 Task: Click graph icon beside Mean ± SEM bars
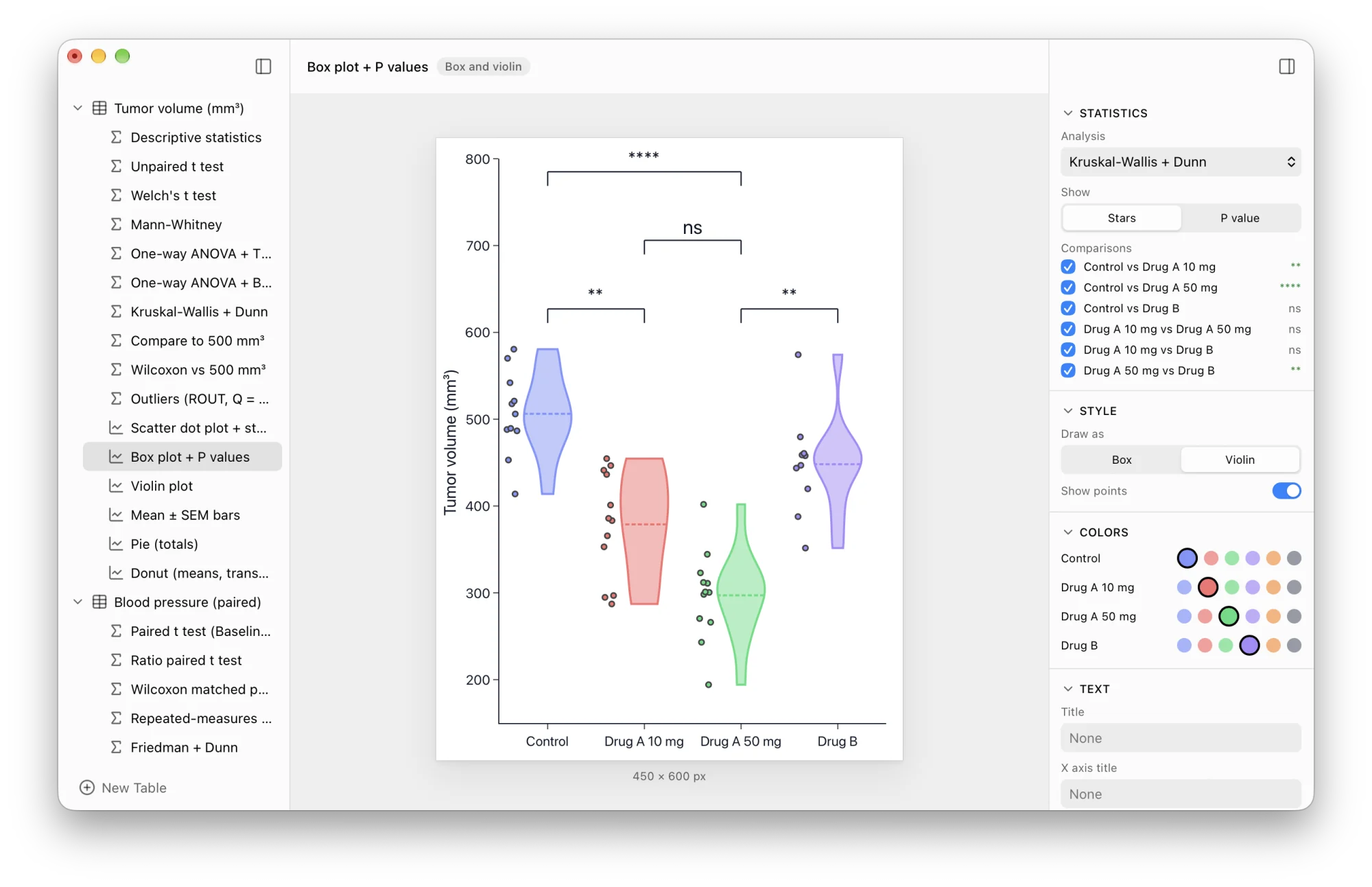(117, 515)
